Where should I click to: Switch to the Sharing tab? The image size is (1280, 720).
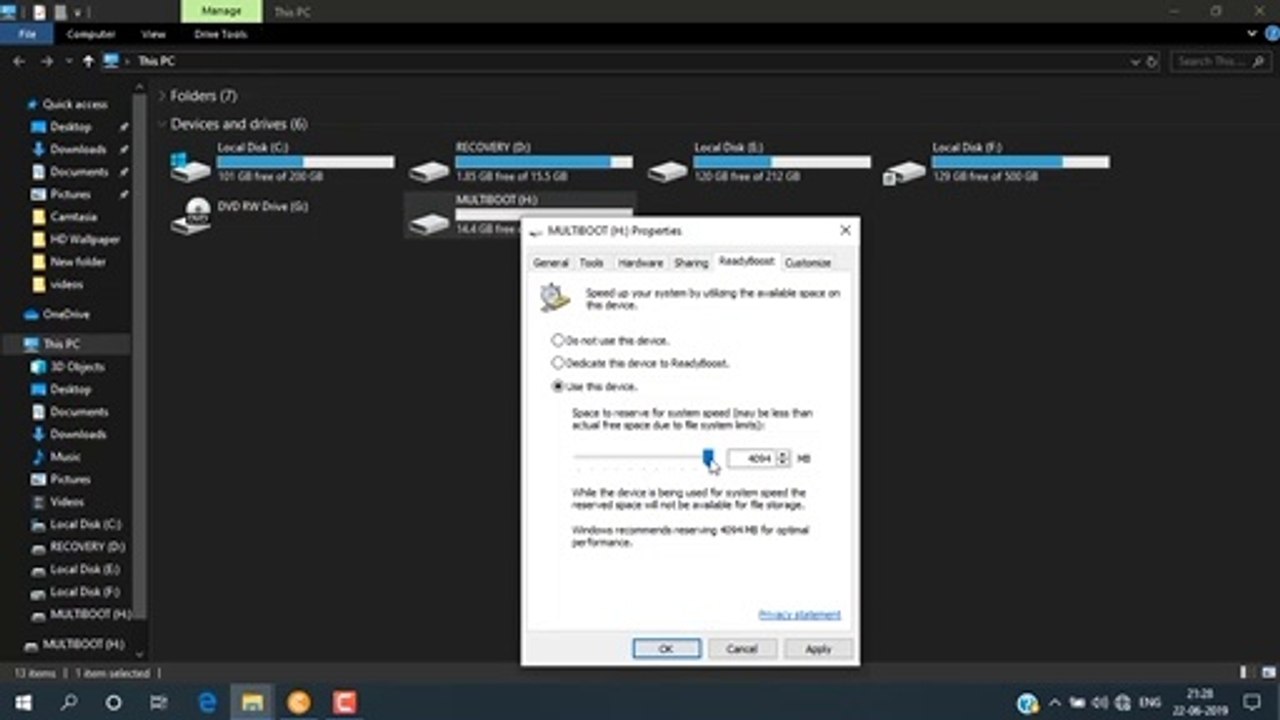691,262
